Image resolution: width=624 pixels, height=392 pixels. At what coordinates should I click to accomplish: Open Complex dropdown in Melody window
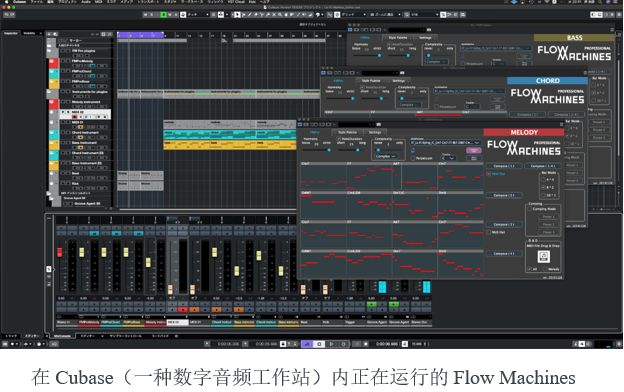pos(386,156)
